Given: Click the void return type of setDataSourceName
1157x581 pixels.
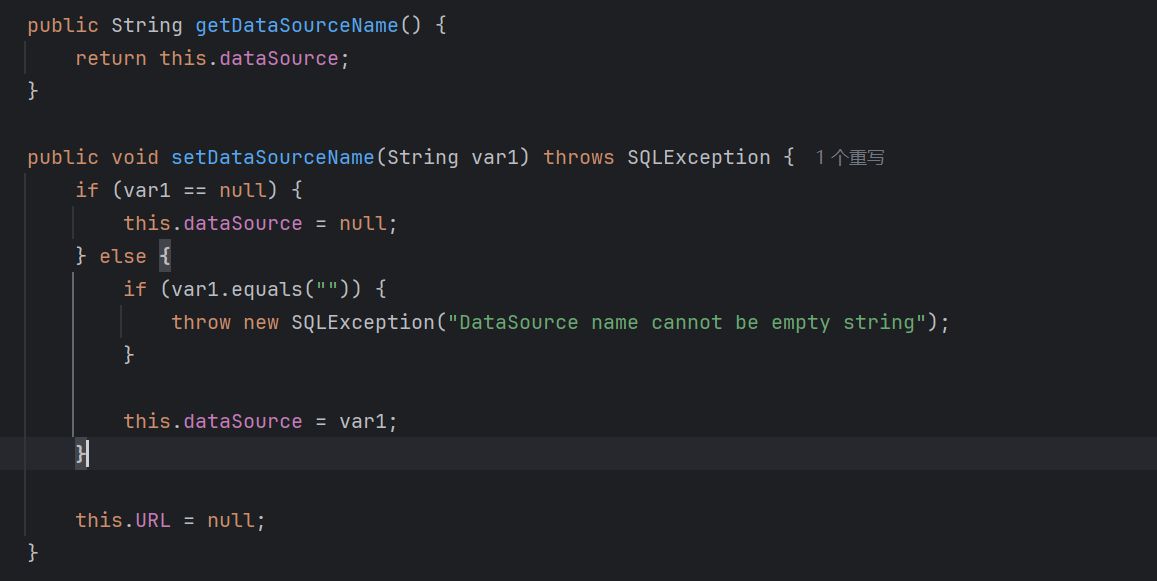Looking at the screenshot, I should [x=135, y=157].
